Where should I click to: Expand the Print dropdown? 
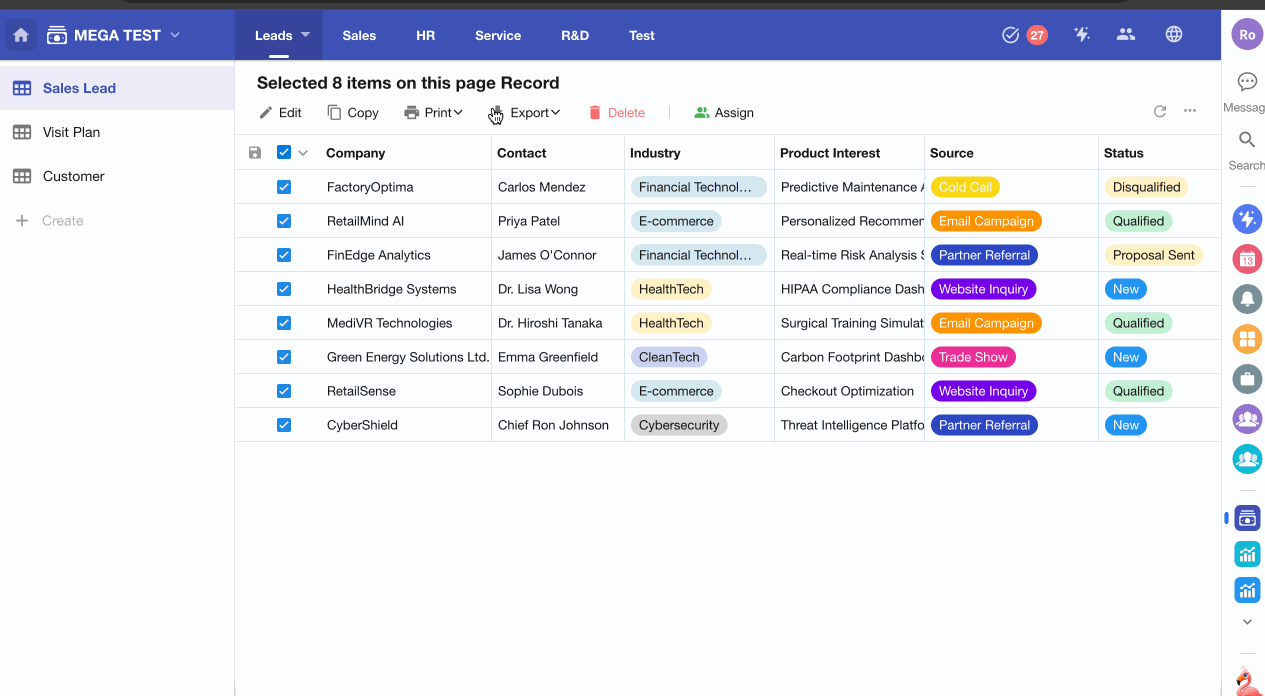pyautogui.click(x=434, y=113)
